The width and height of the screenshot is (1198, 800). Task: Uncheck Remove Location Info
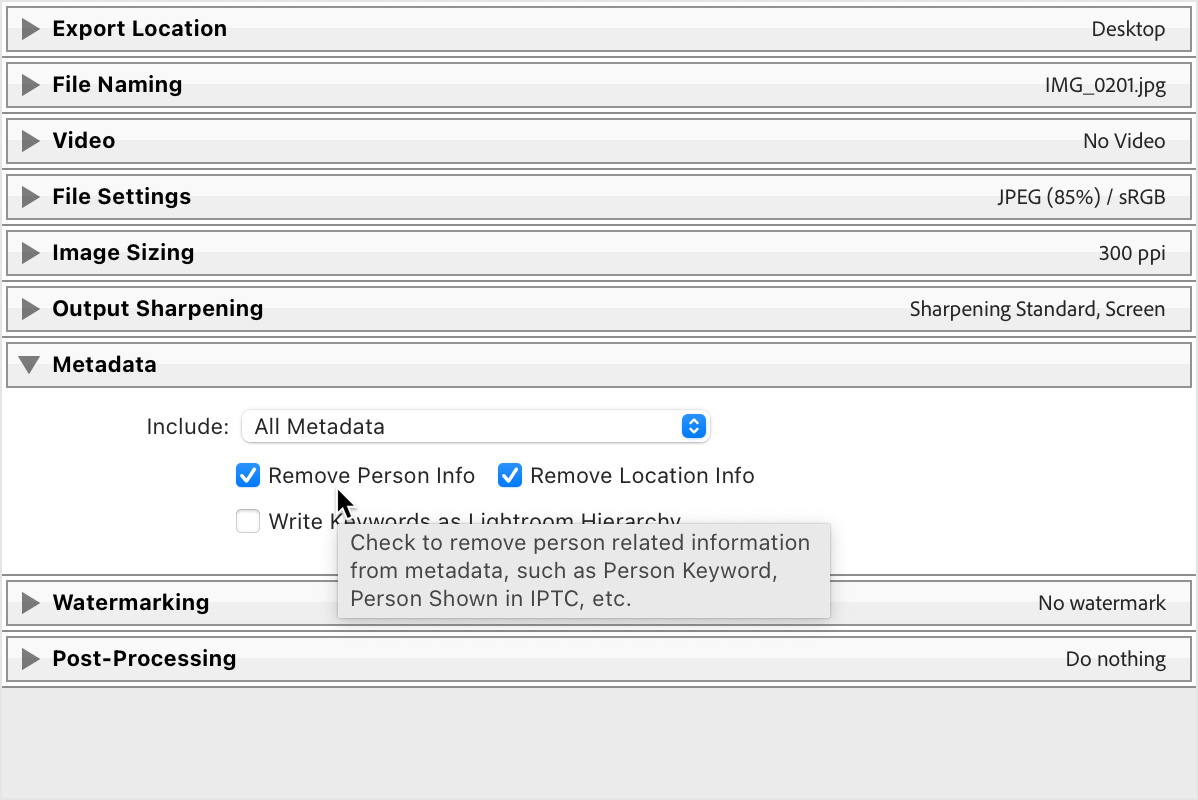[510, 475]
